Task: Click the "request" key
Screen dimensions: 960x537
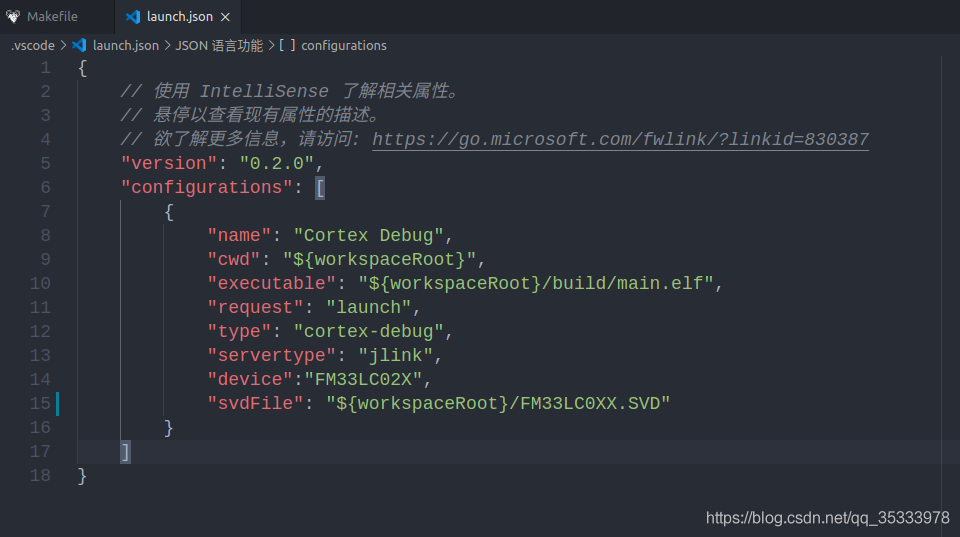Action: coord(255,307)
